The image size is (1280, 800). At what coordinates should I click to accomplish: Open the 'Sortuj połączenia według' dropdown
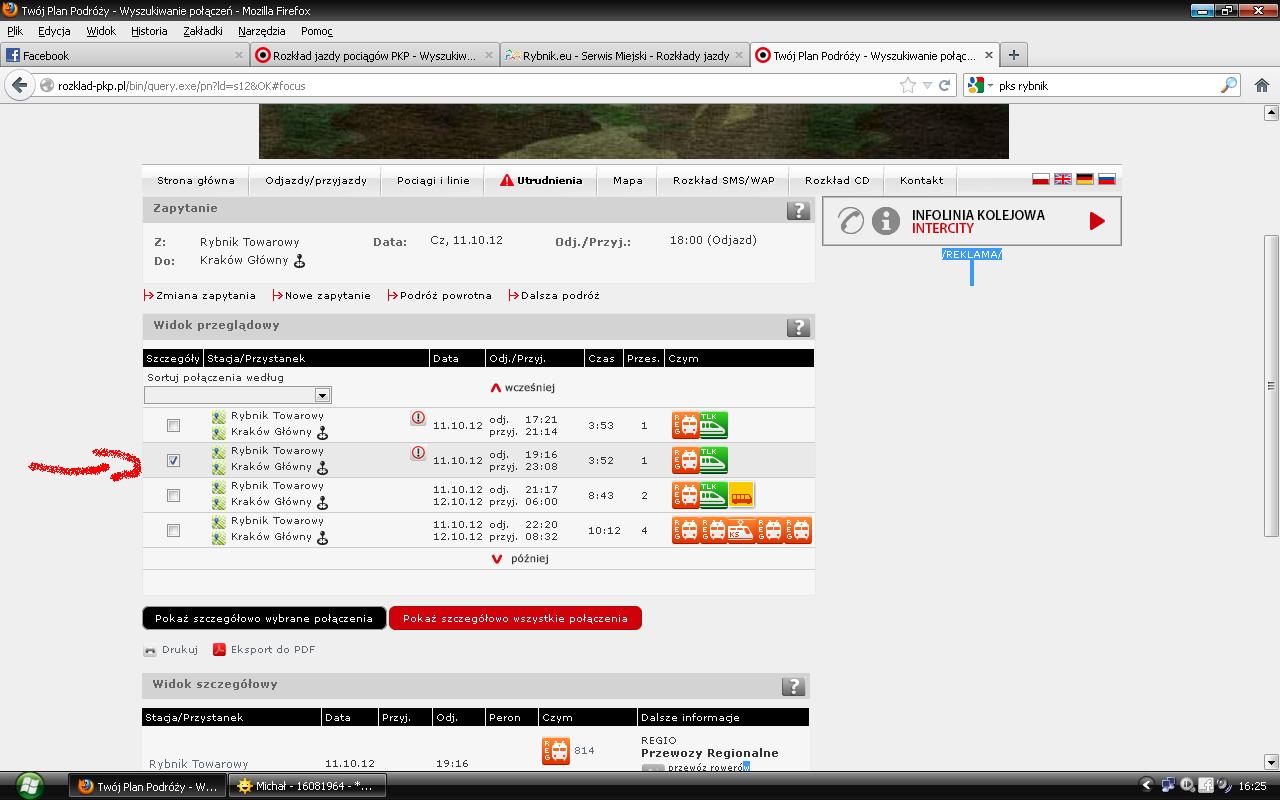[x=238, y=395]
